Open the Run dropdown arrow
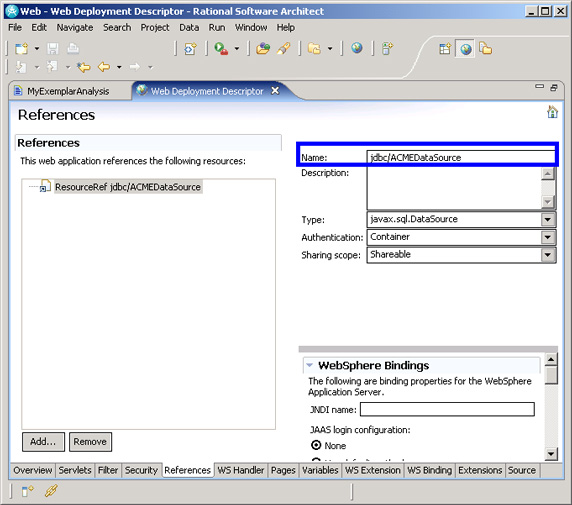This screenshot has height=505, width=572. pyautogui.click(x=237, y=49)
